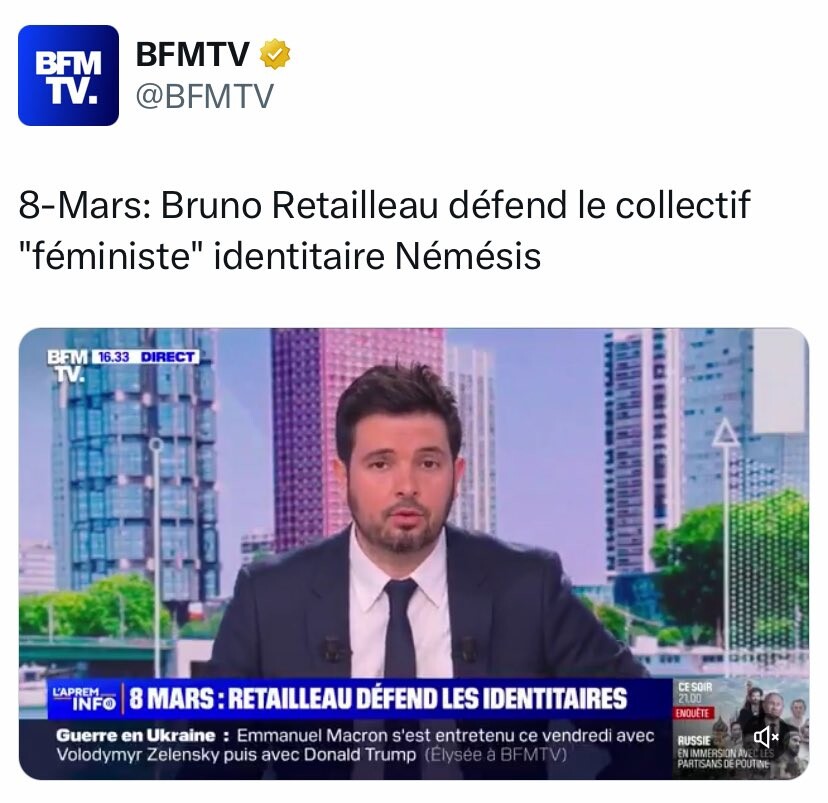828x803 pixels.
Task: Click the BFM TV watermark logo in the video
Action: [68, 365]
